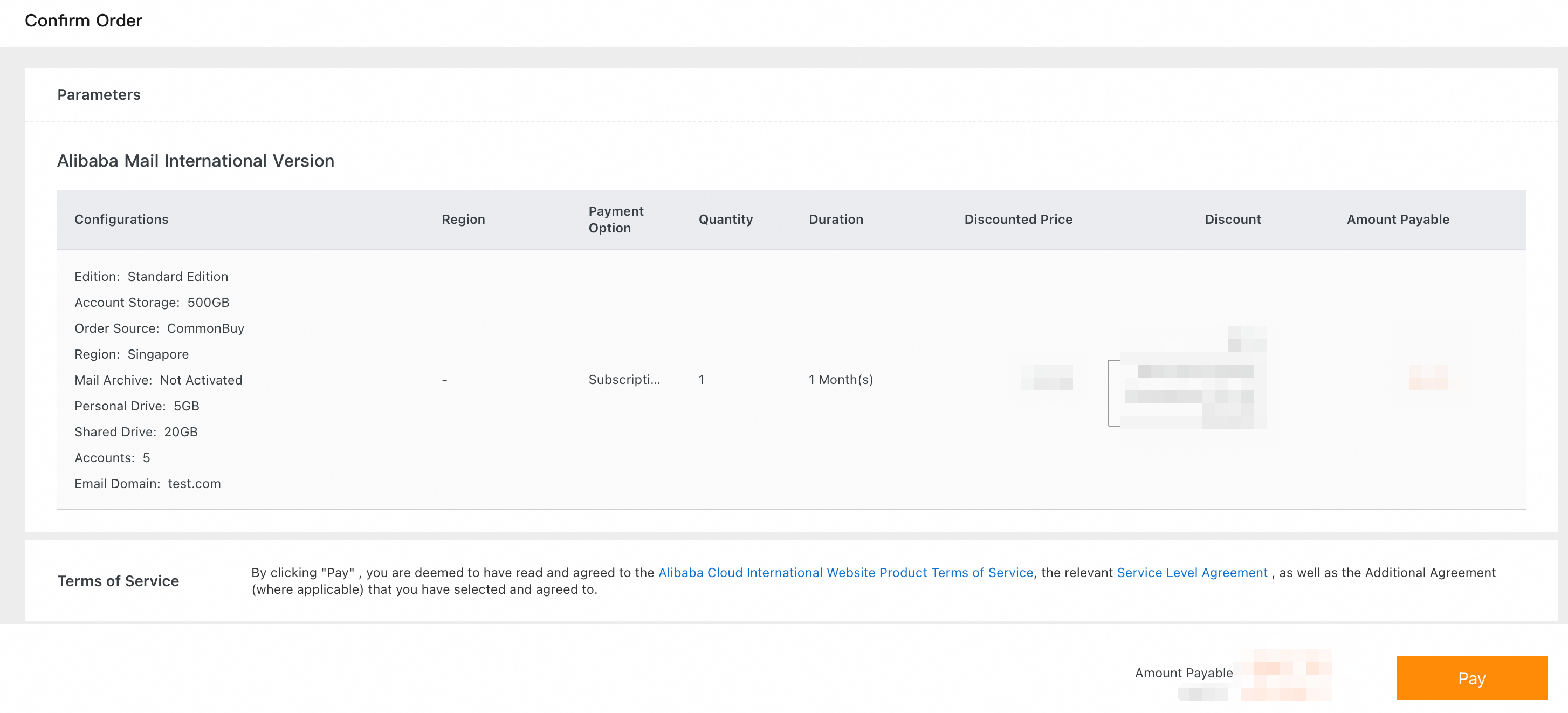Click Alibaba Mail International Version heading
The width and height of the screenshot is (1568, 713).
coord(195,161)
